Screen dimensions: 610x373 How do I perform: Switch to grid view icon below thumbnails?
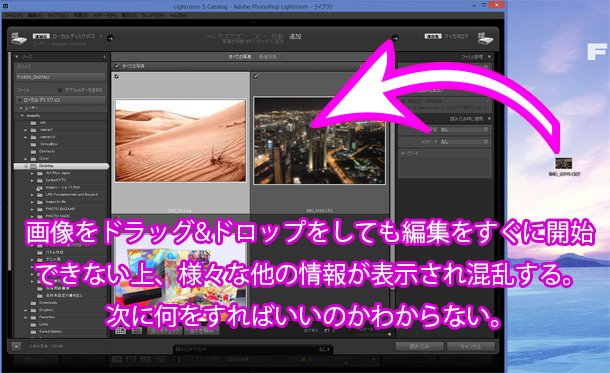click(x=121, y=331)
